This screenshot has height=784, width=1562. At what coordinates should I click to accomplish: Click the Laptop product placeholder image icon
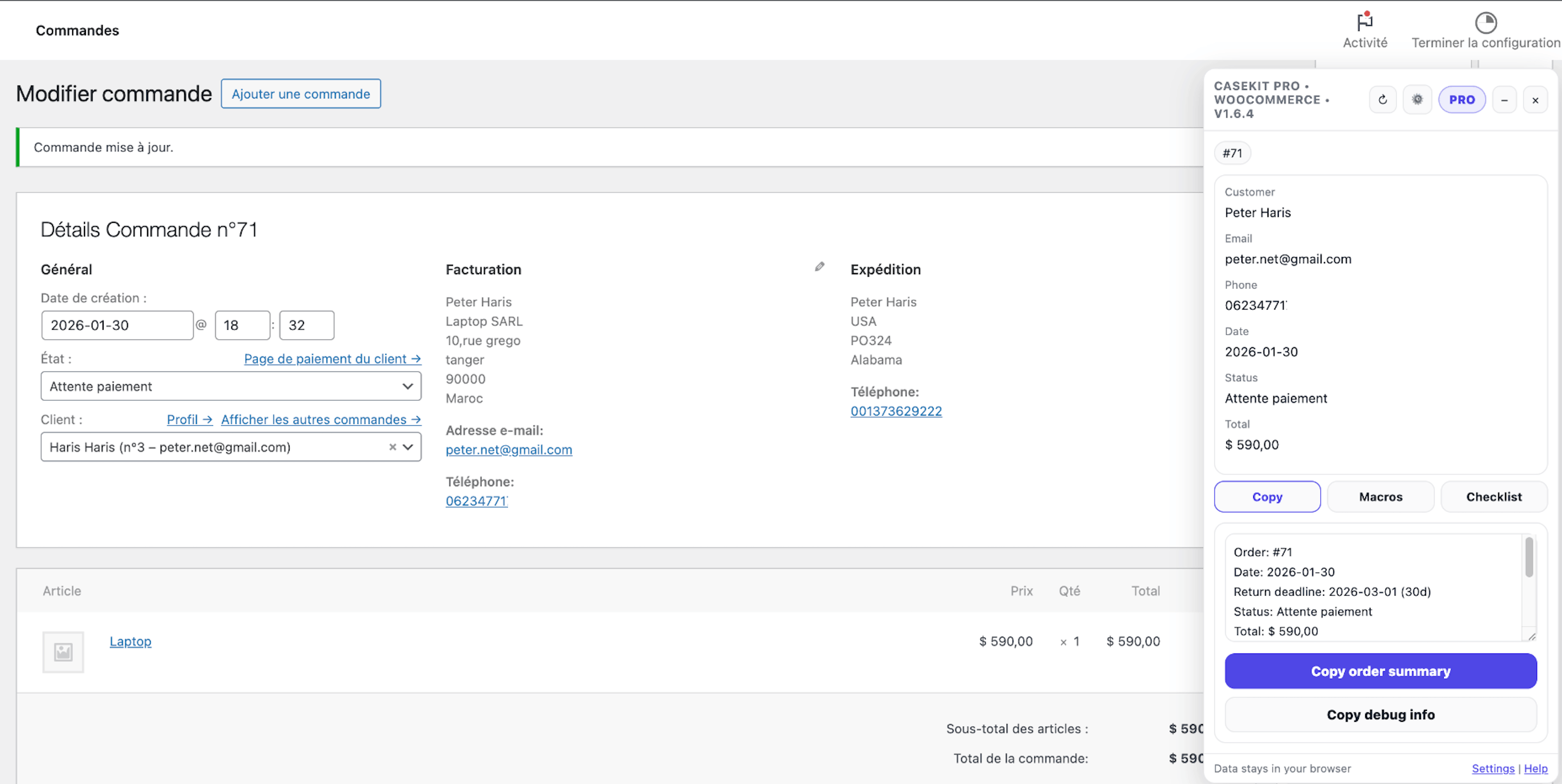pyautogui.click(x=63, y=652)
